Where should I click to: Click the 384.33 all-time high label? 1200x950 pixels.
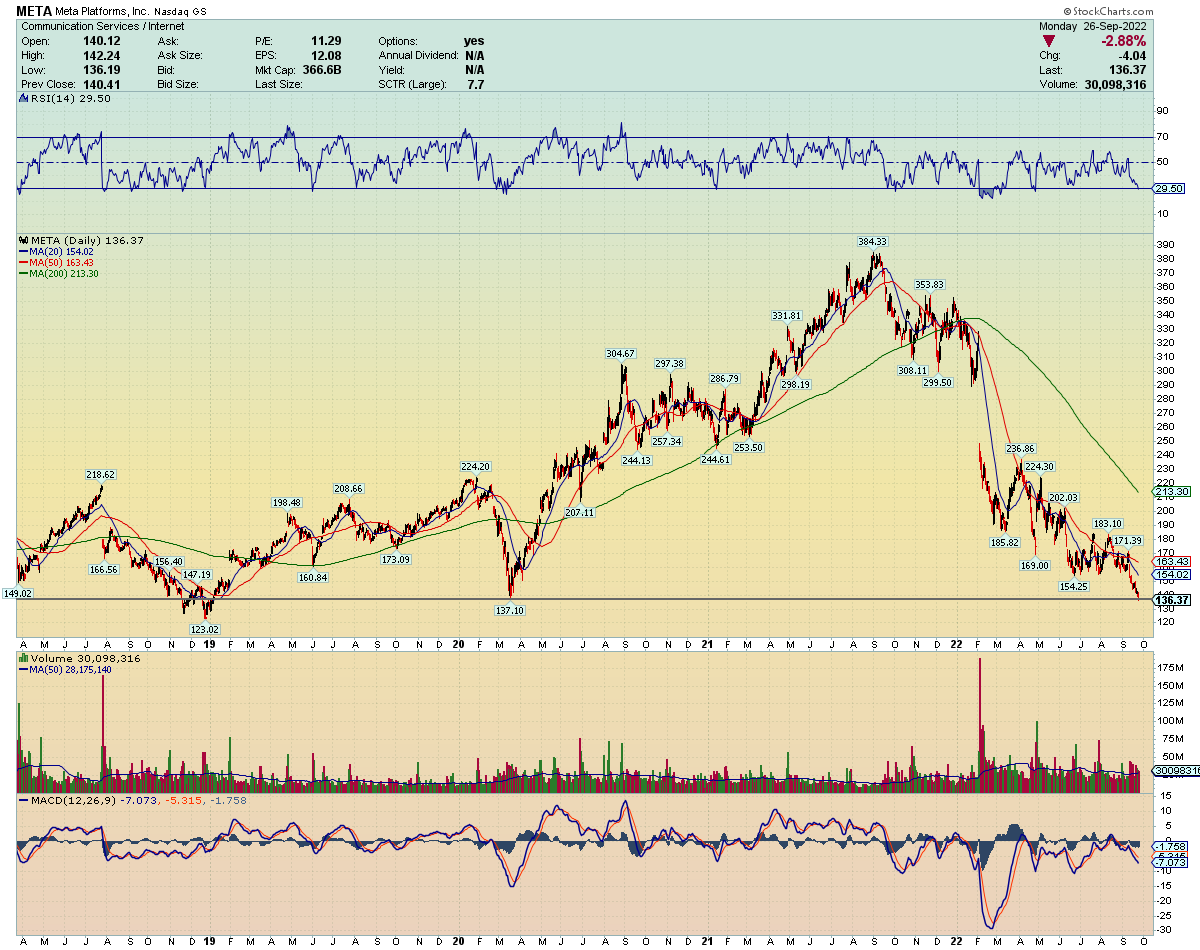872,242
